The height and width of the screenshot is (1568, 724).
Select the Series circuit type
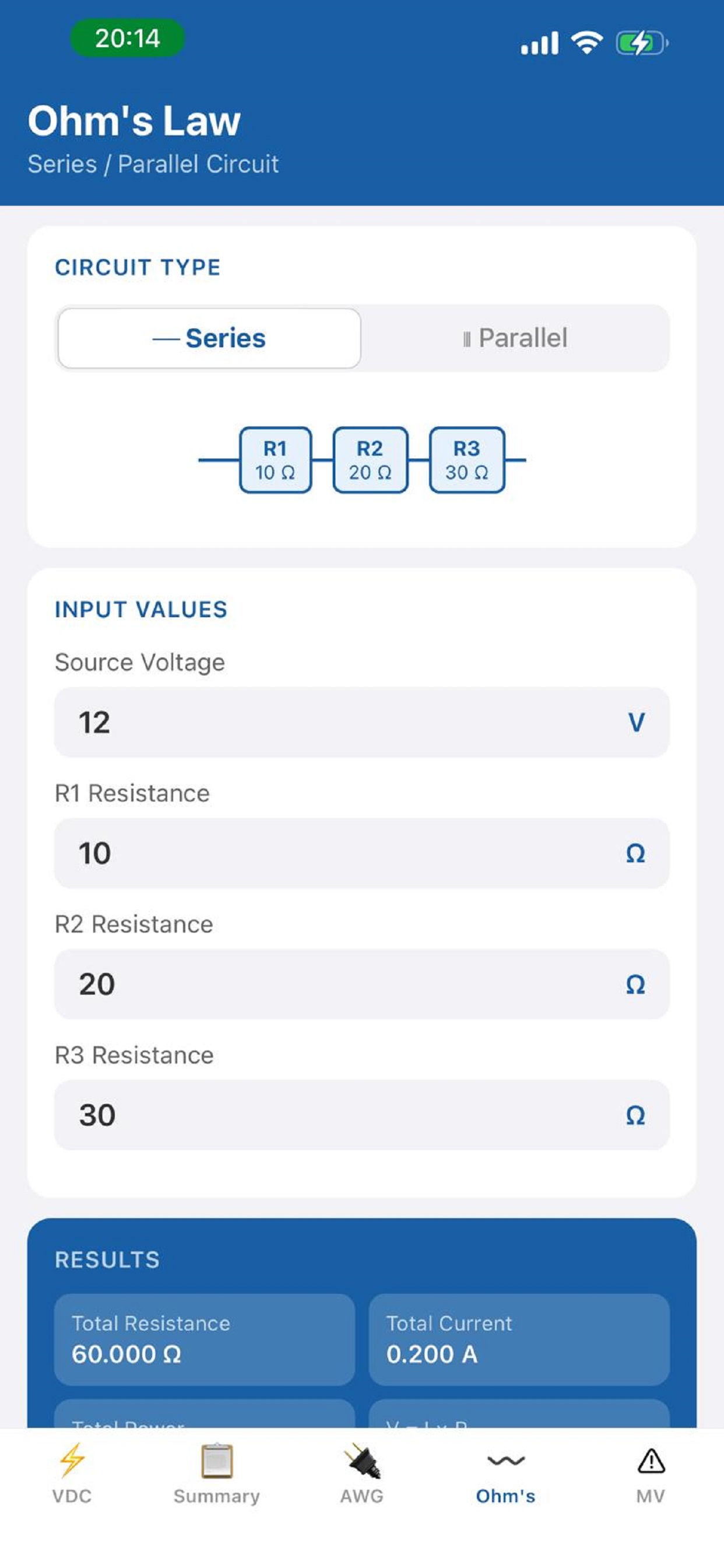209,338
